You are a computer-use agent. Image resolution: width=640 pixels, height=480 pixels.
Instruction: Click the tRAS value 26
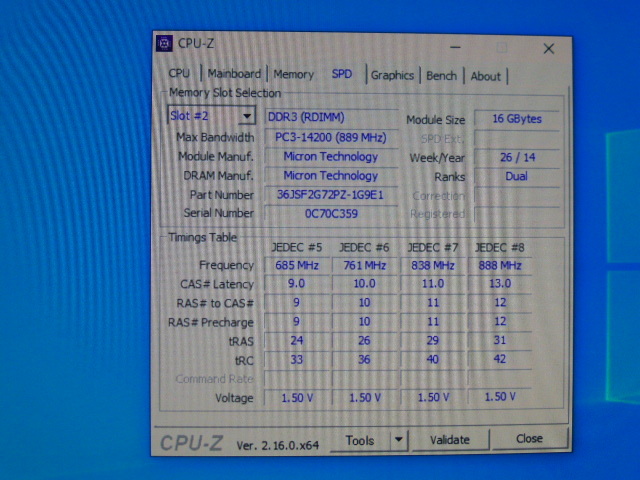[364, 340]
